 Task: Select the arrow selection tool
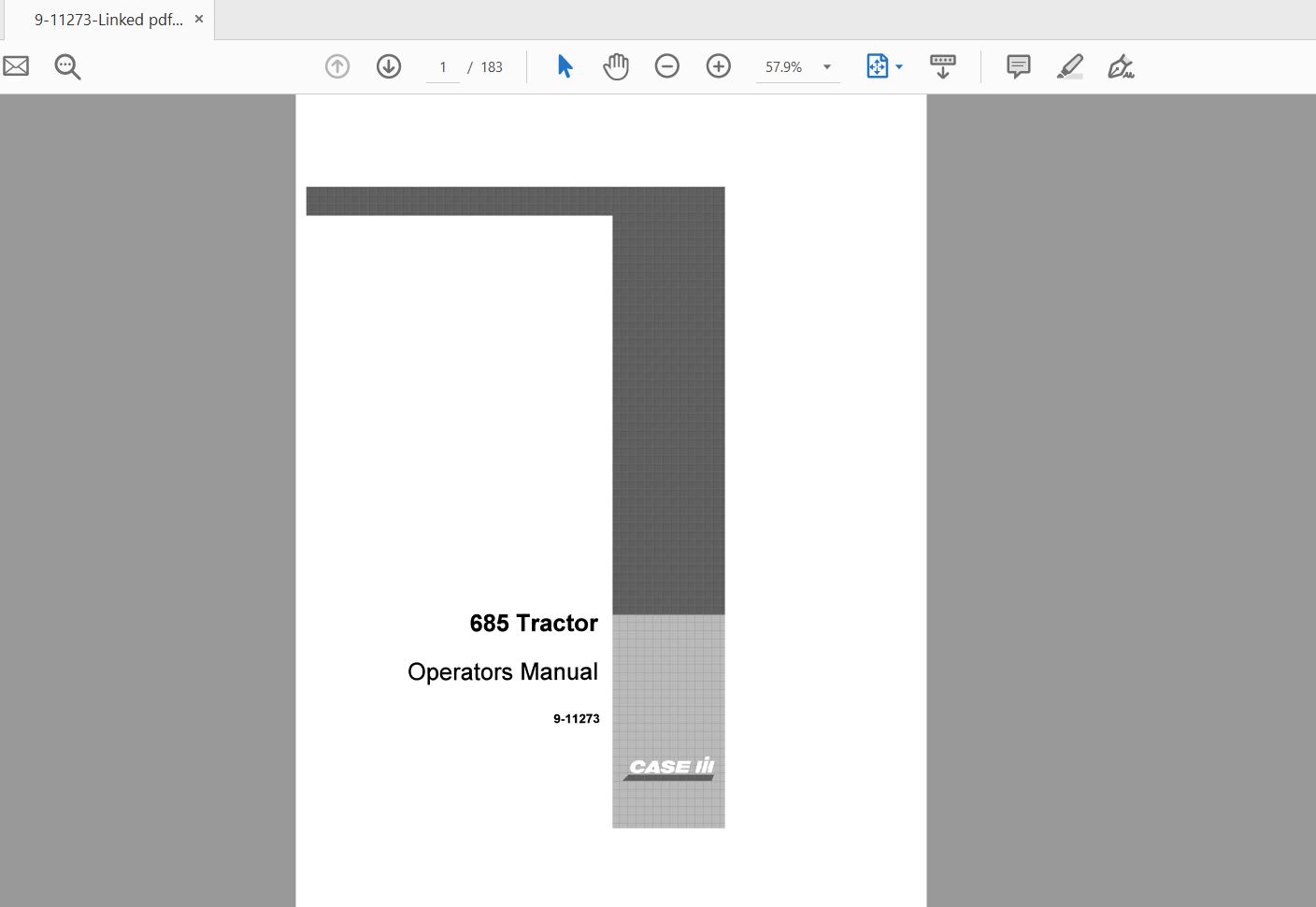[565, 66]
